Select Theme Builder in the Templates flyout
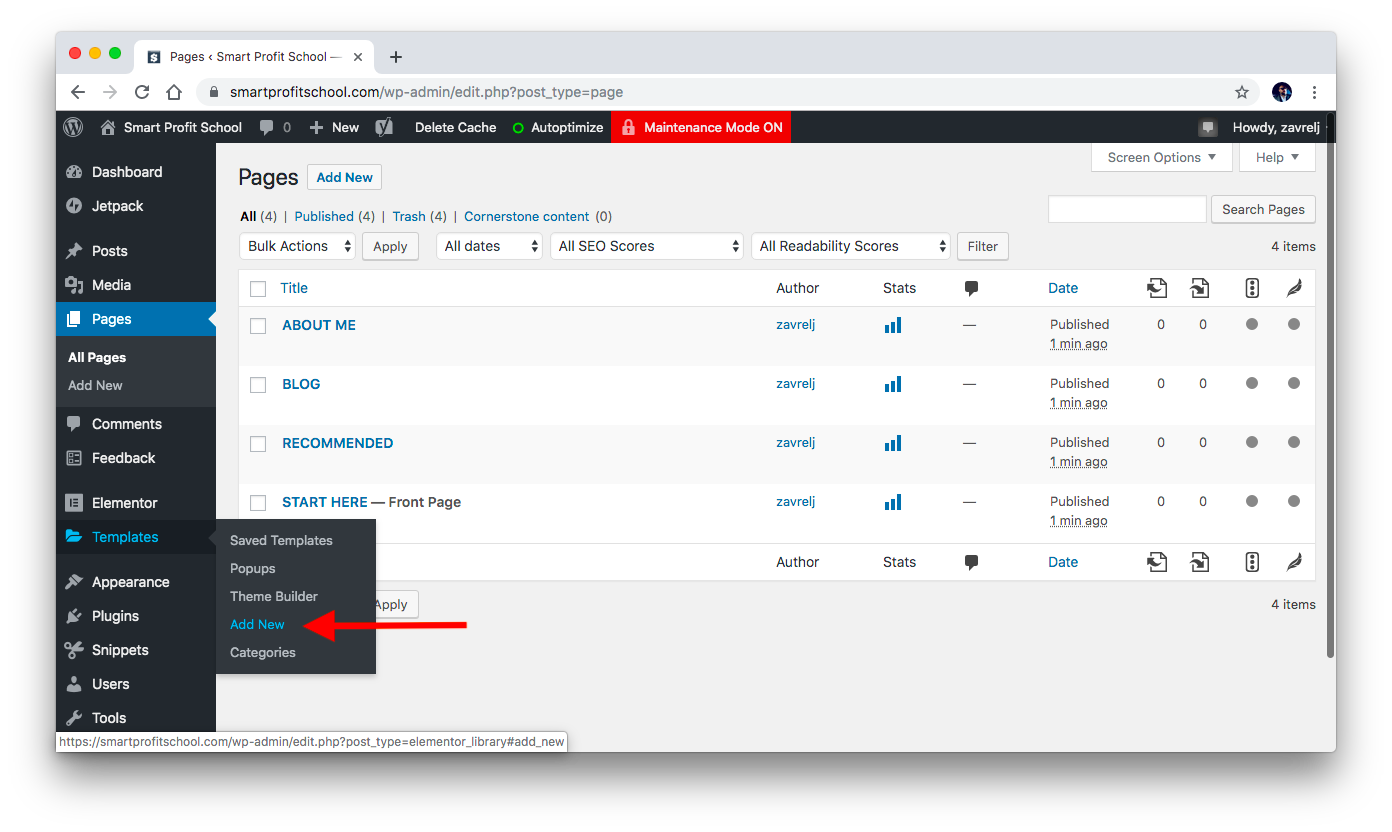This screenshot has width=1392, height=832. click(x=274, y=596)
